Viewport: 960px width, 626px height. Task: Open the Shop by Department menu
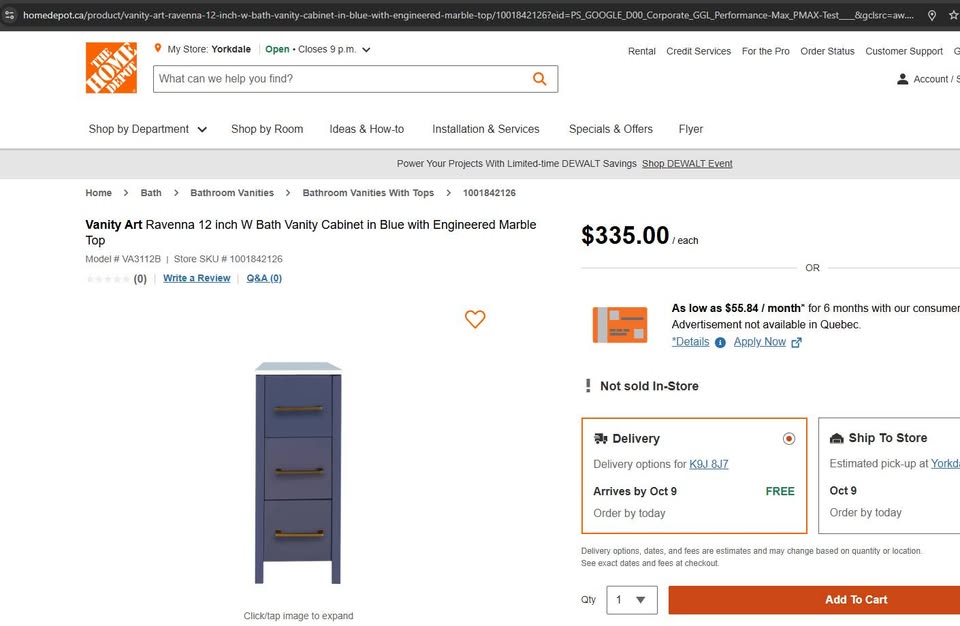point(147,129)
